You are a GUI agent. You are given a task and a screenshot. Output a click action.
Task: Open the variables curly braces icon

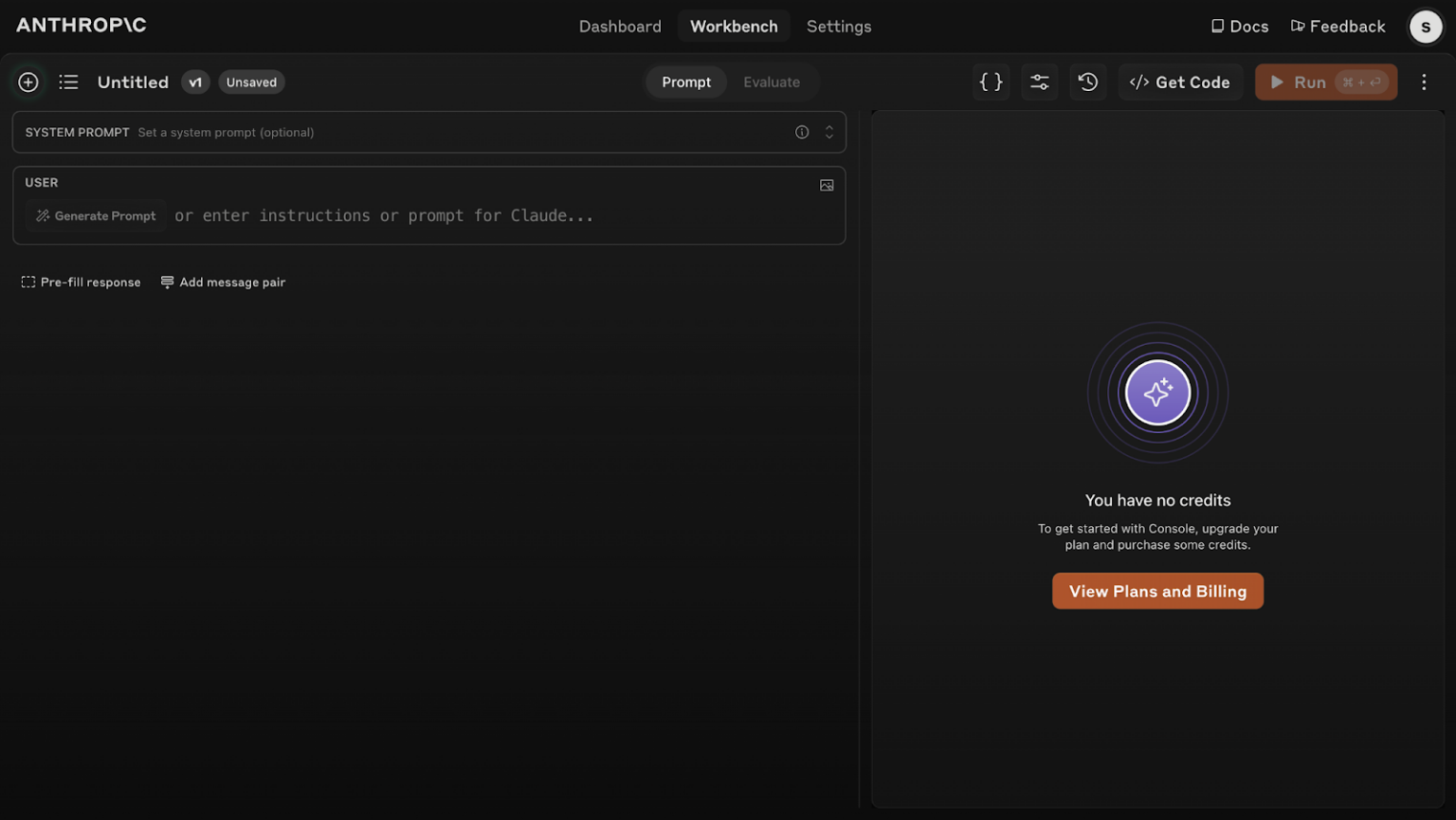[x=991, y=82]
